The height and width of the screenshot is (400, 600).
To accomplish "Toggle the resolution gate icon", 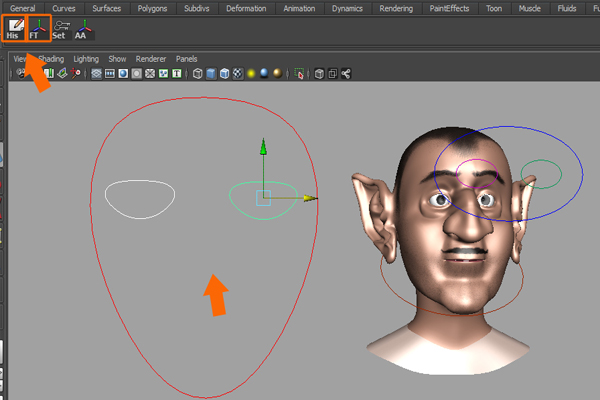I will [x=123, y=74].
